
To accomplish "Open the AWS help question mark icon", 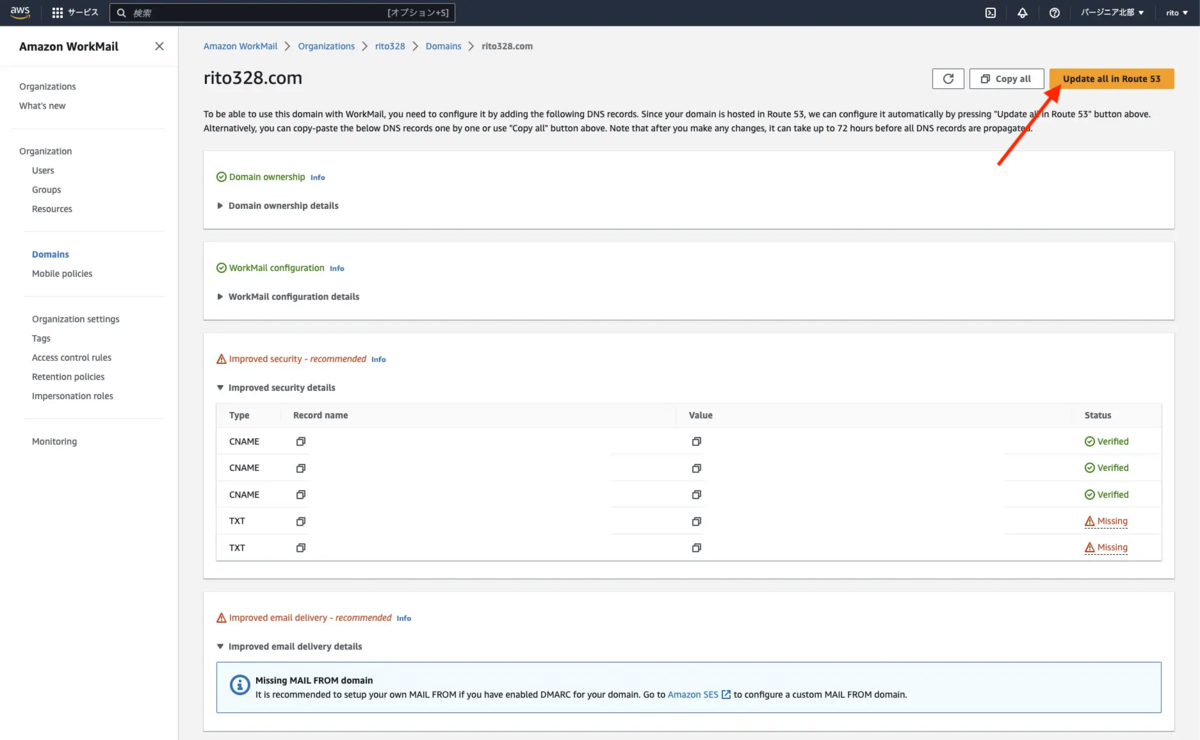I will point(1054,13).
